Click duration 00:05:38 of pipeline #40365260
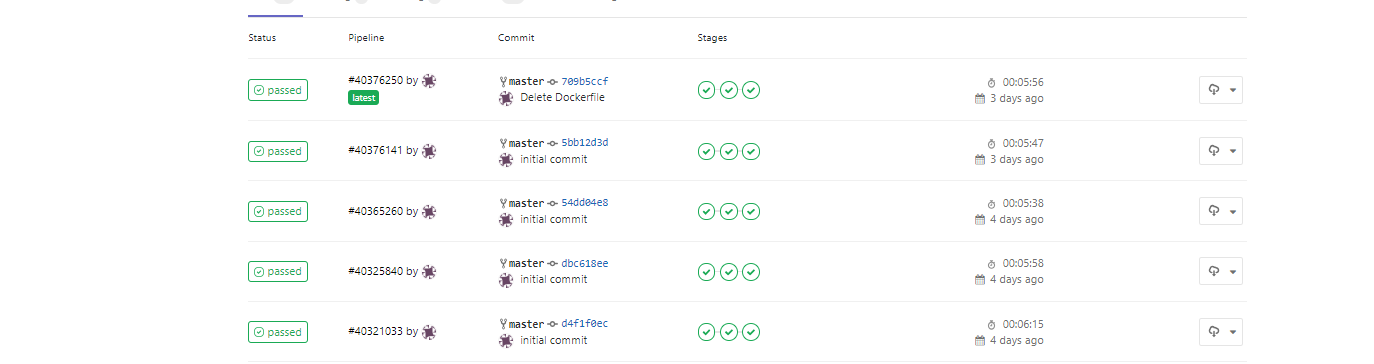Screen dimensions: 1374x364 (1023, 203)
